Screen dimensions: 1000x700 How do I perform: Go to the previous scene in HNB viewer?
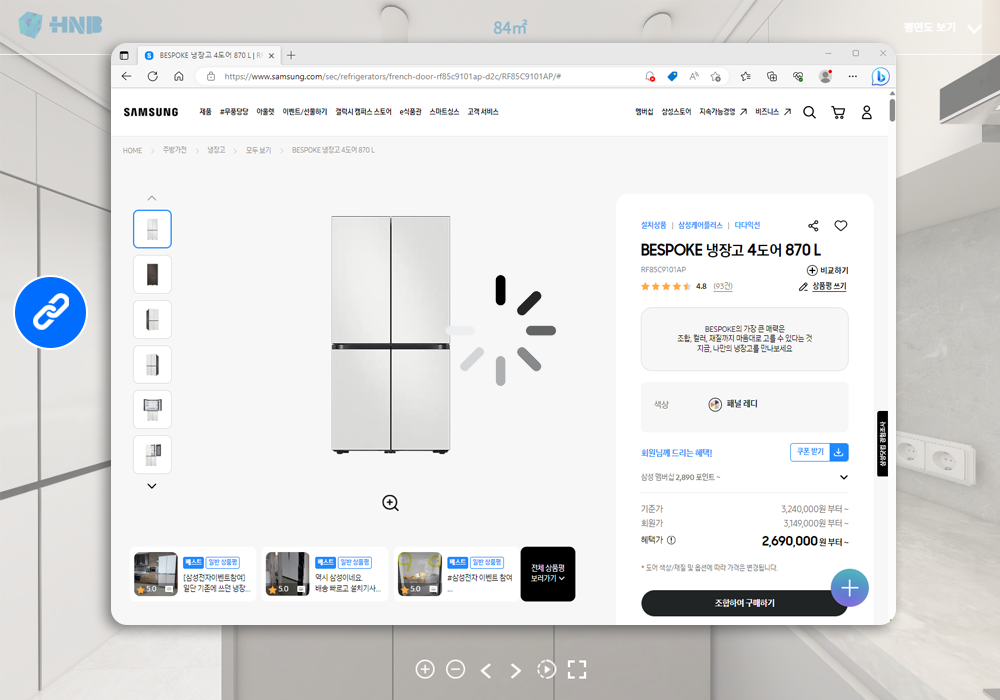point(486,670)
